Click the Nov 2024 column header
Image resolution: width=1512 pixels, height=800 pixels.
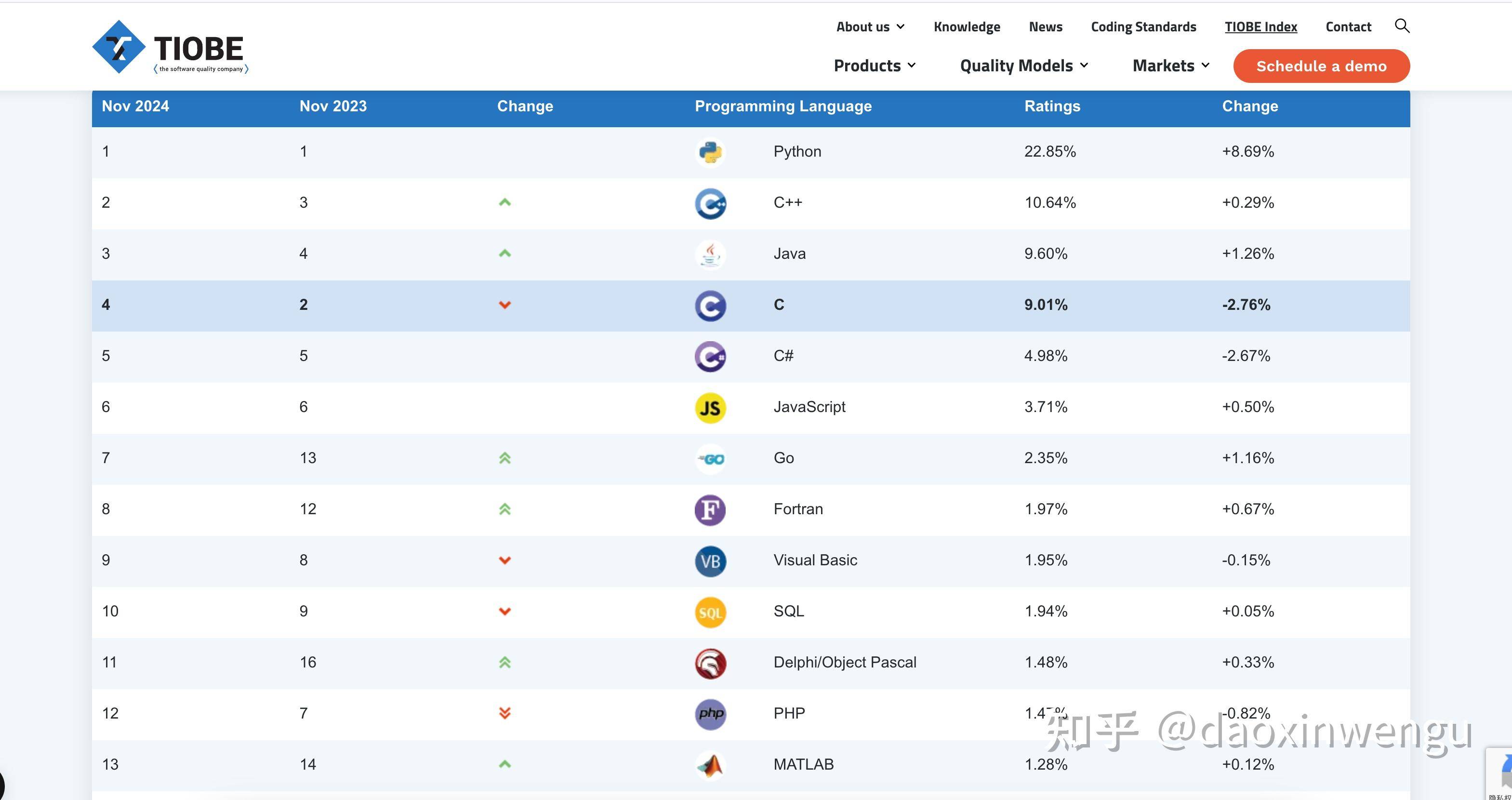pyautogui.click(x=135, y=106)
